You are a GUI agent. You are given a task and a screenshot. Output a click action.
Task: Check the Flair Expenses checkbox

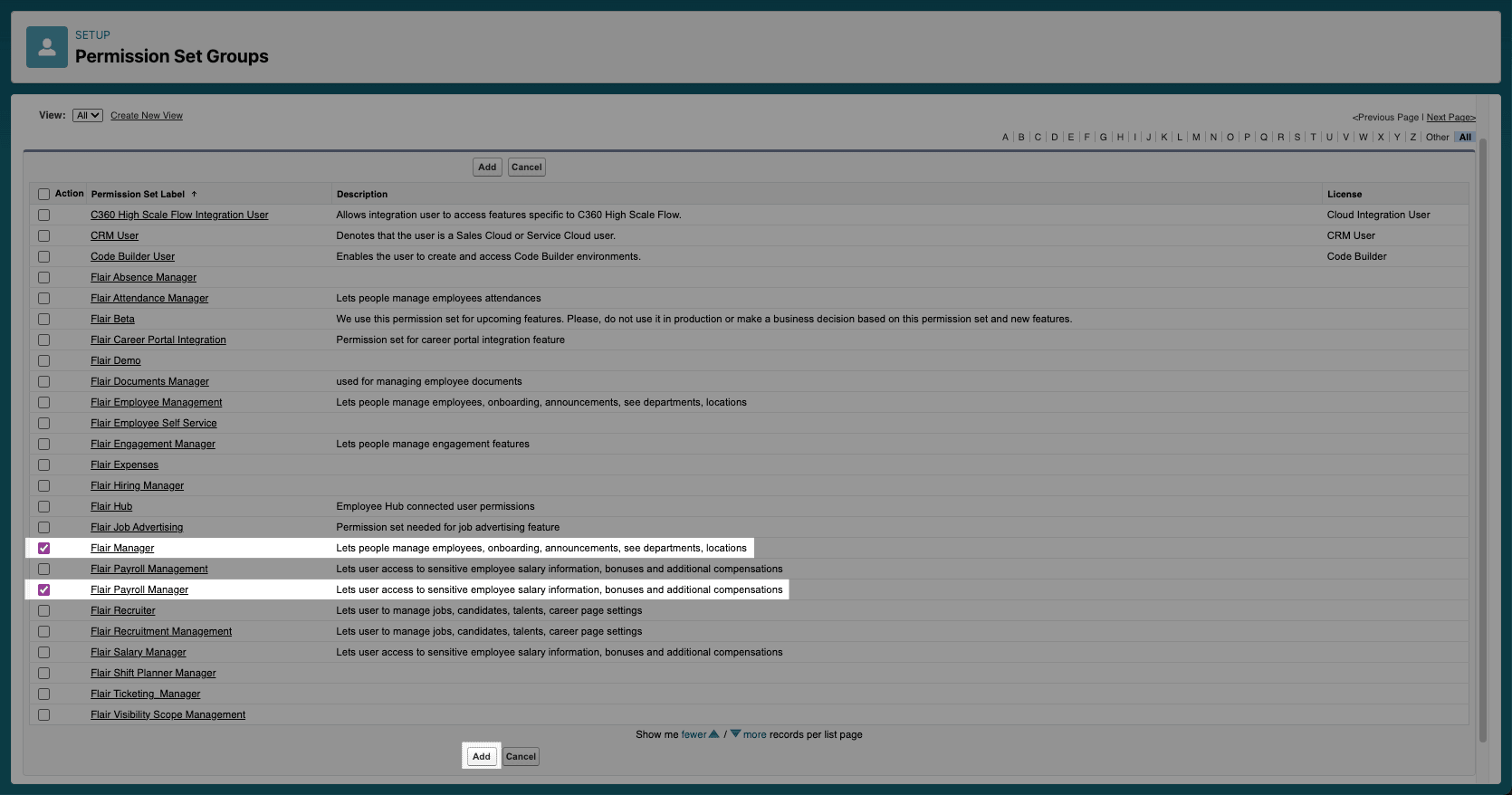(x=43, y=465)
